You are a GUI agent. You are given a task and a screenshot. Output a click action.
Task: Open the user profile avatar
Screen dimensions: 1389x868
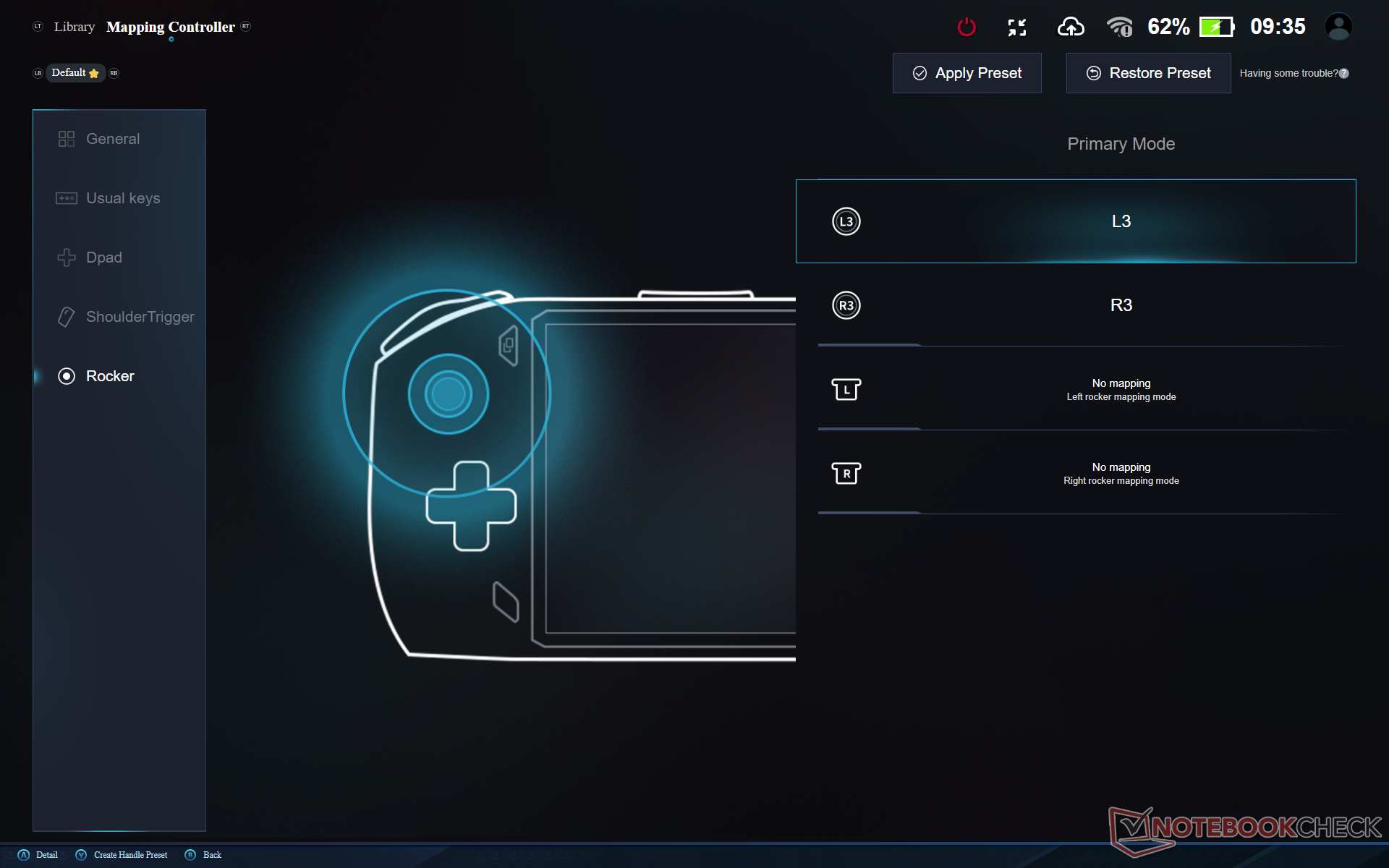(1338, 27)
